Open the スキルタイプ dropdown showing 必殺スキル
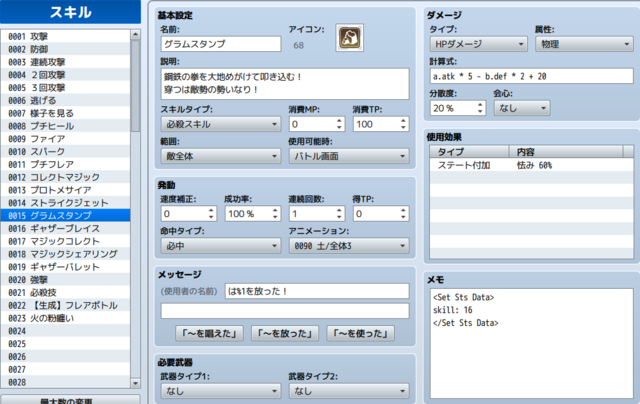 coord(221,124)
